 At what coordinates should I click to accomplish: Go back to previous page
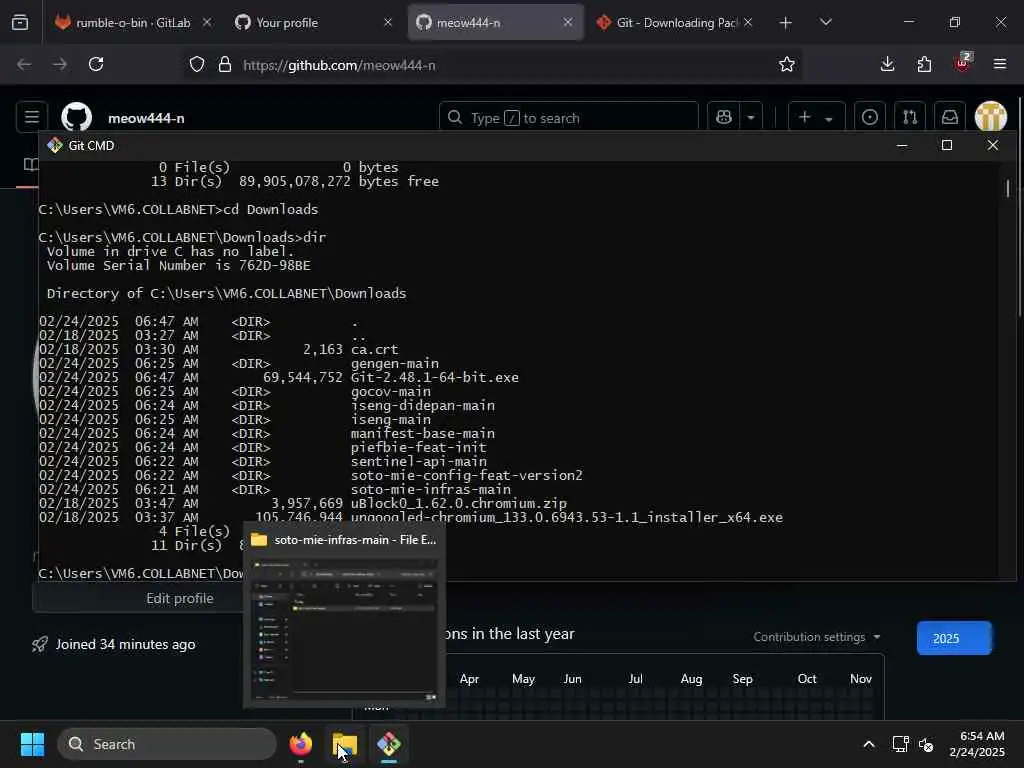(24, 64)
